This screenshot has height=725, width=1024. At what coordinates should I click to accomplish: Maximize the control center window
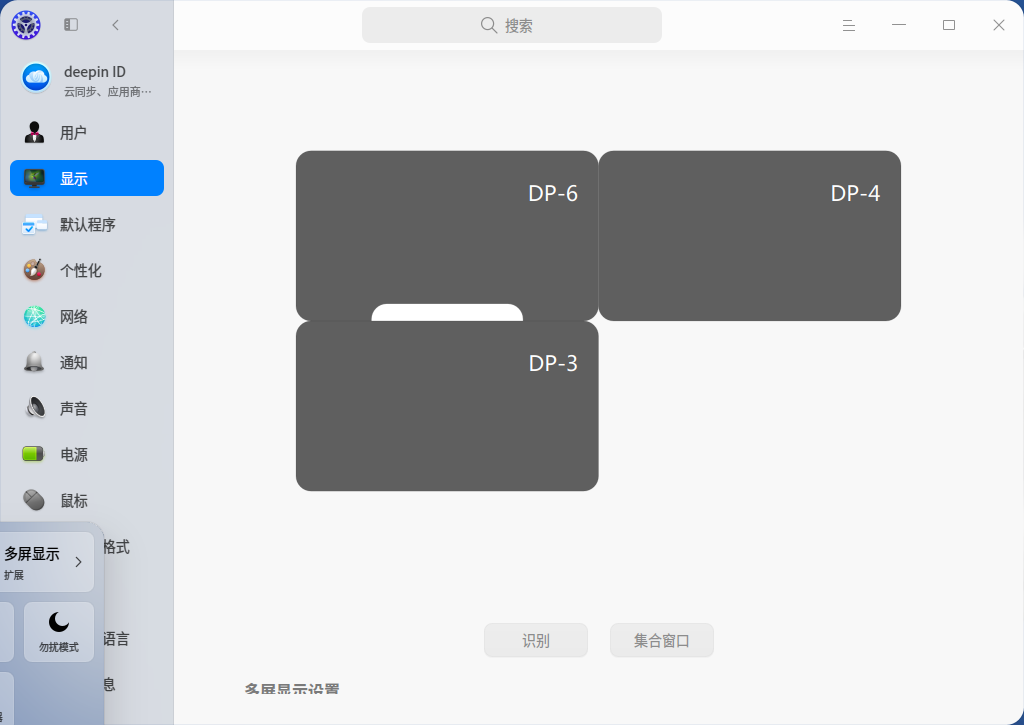[949, 25]
